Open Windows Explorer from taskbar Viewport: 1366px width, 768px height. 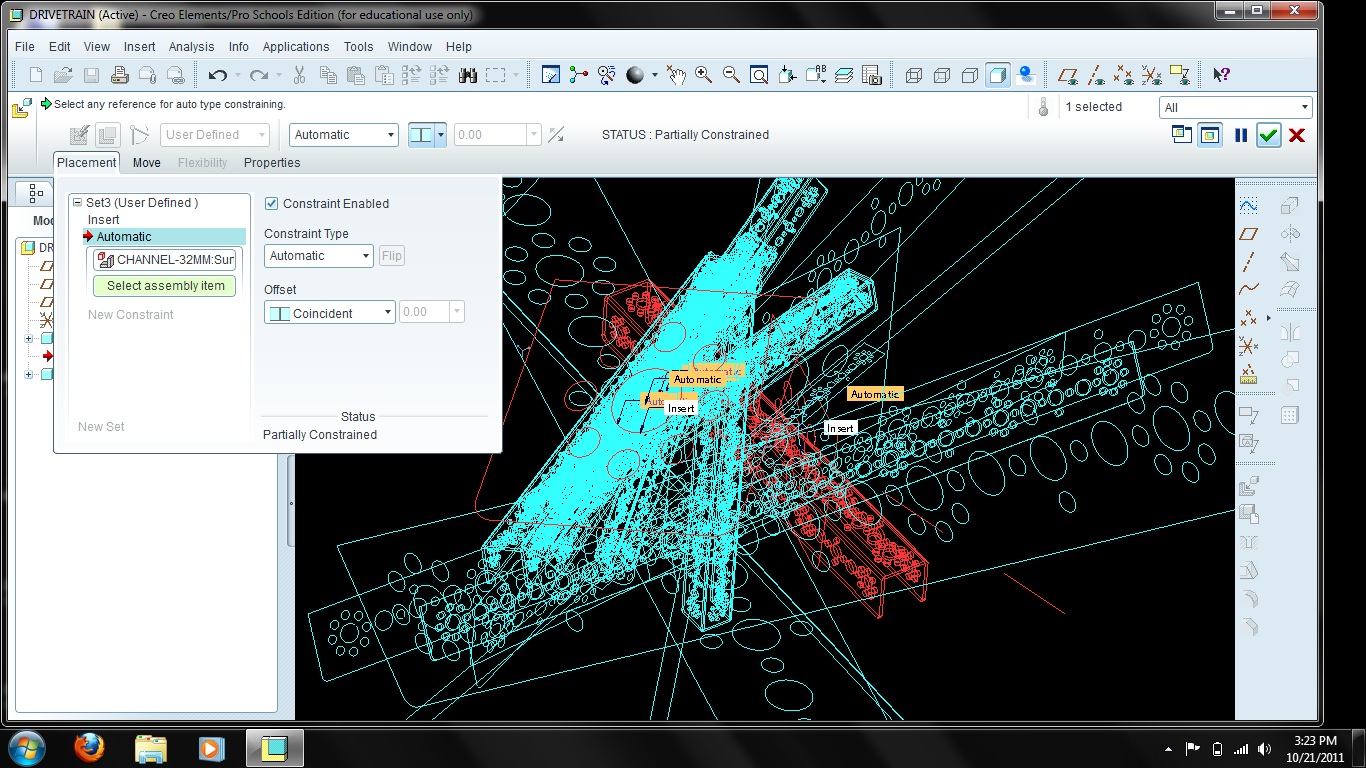150,748
